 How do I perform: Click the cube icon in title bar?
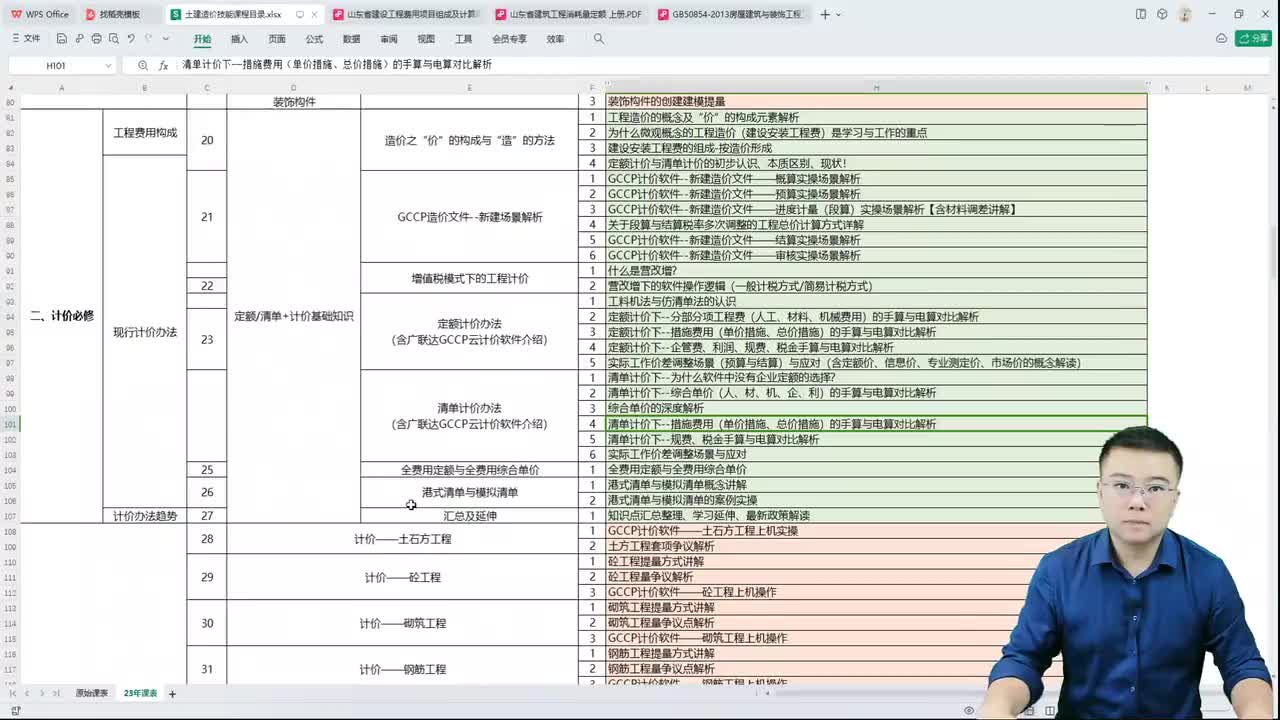pos(1162,14)
